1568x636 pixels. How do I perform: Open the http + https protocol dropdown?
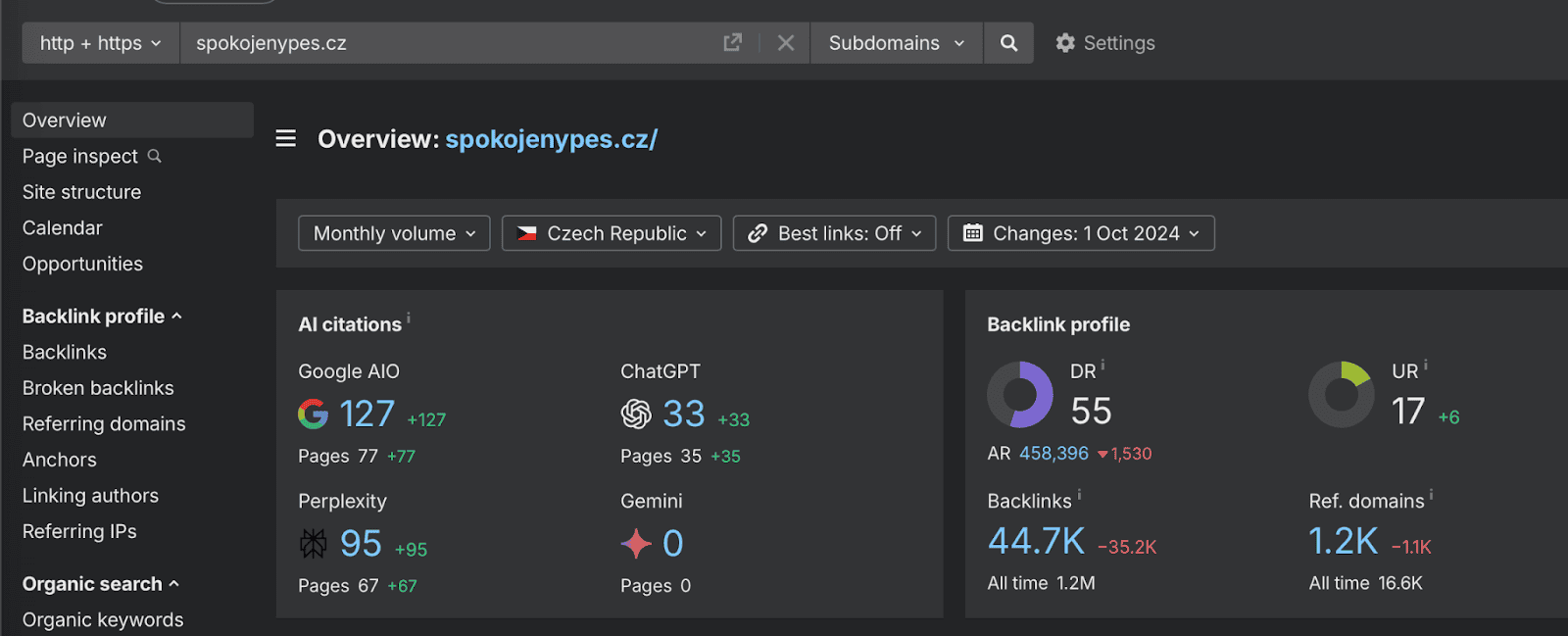[x=101, y=43]
